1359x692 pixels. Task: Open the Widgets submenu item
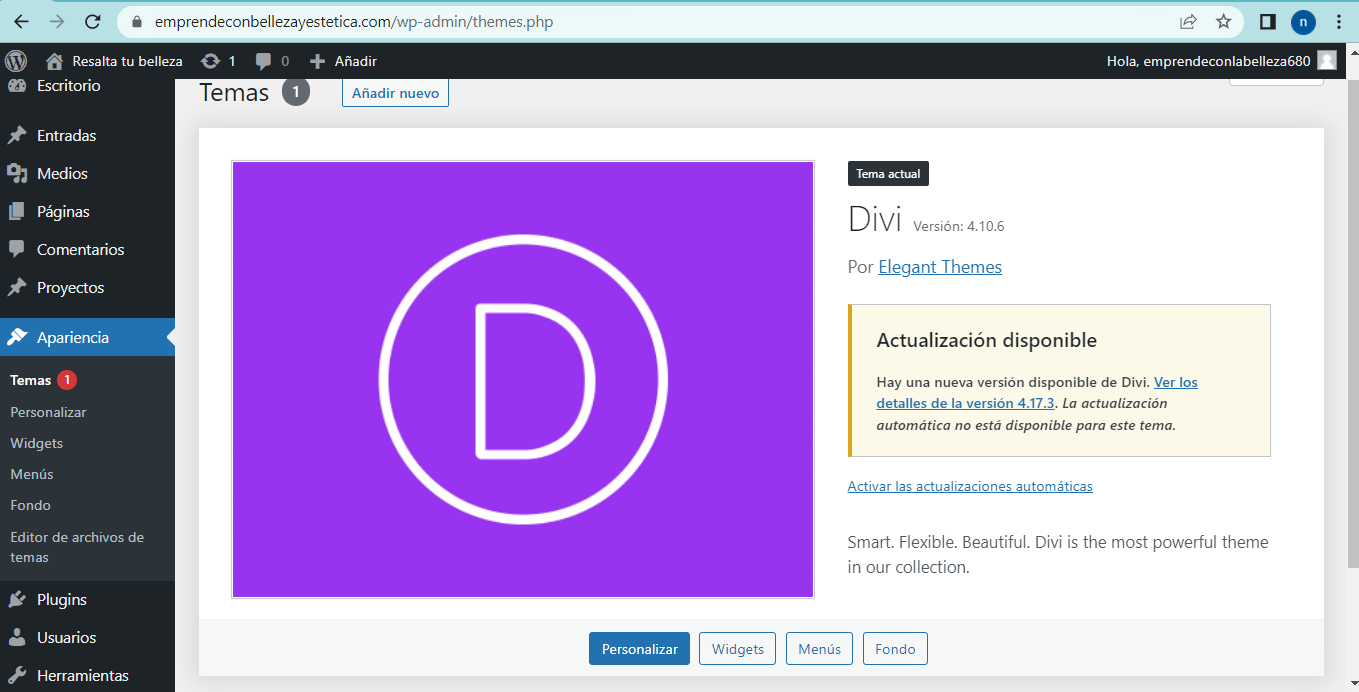pyautogui.click(x=36, y=443)
